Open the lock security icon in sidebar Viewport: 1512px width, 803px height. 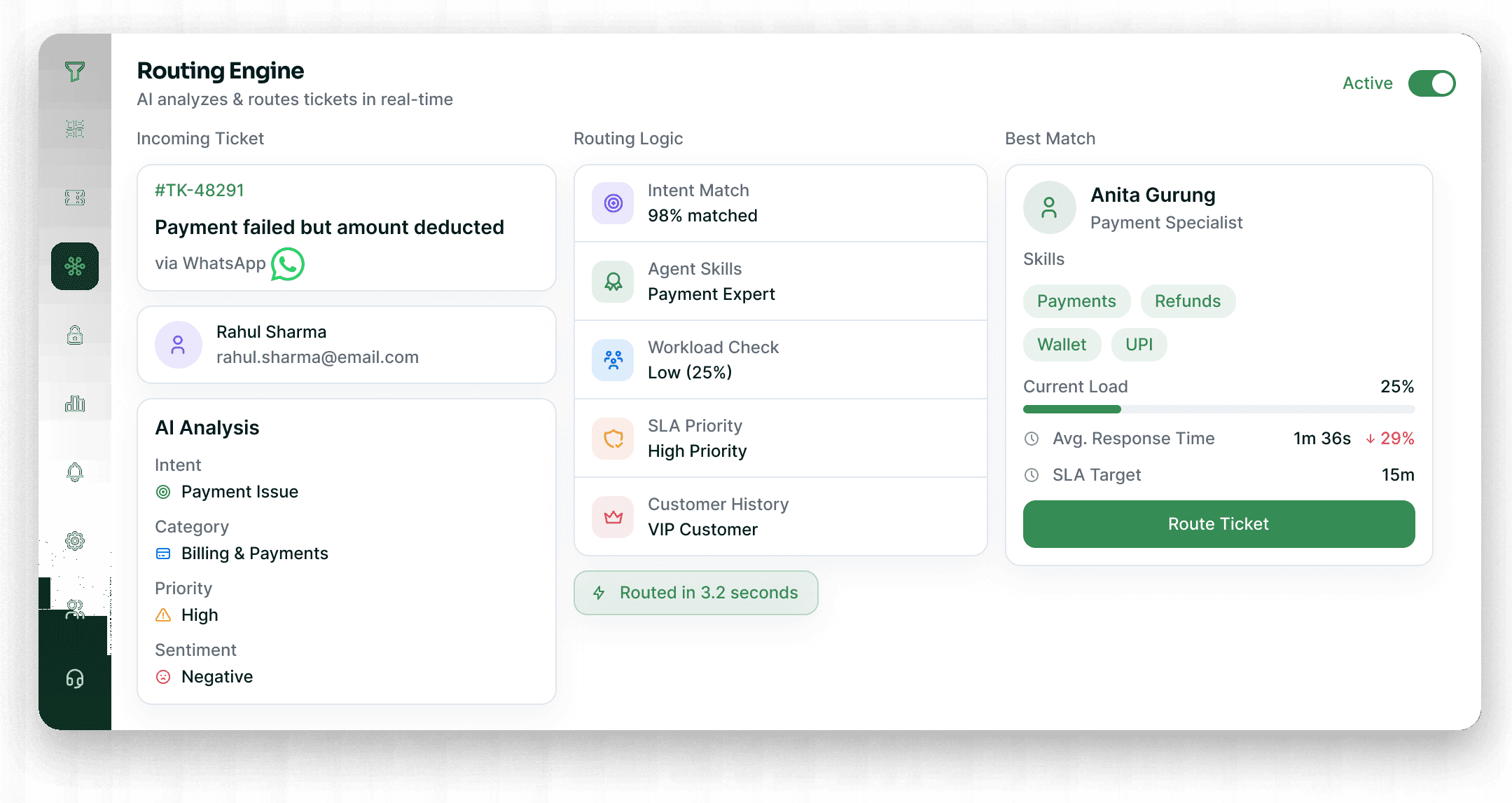(75, 335)
